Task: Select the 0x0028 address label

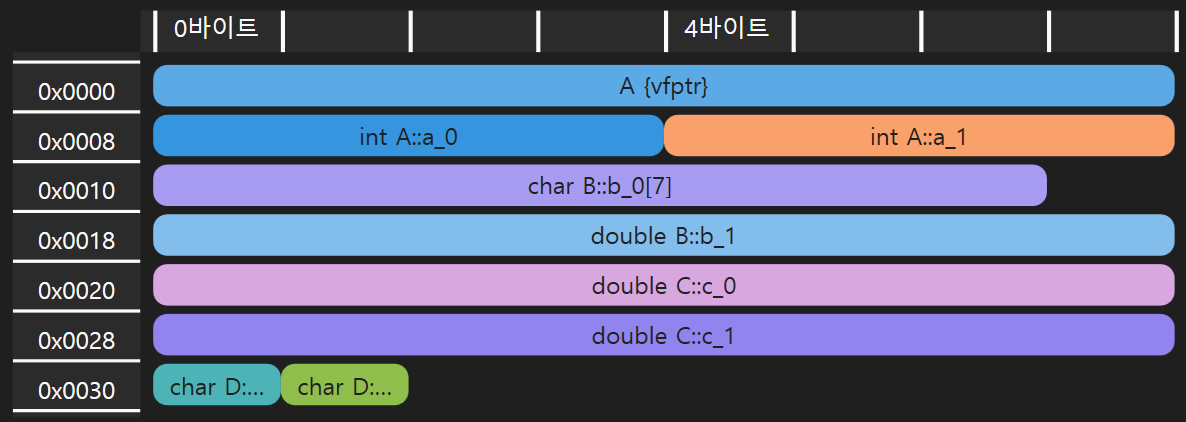Action: pyautogui.click(x=77, y=341)
